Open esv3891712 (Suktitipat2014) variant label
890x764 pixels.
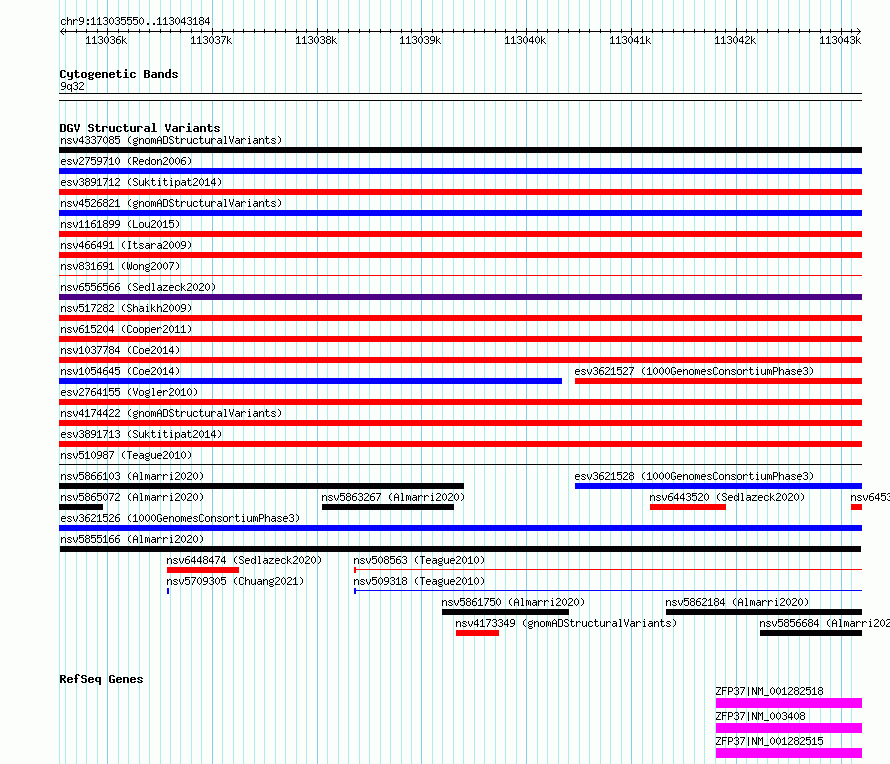[x=141, y=182]
